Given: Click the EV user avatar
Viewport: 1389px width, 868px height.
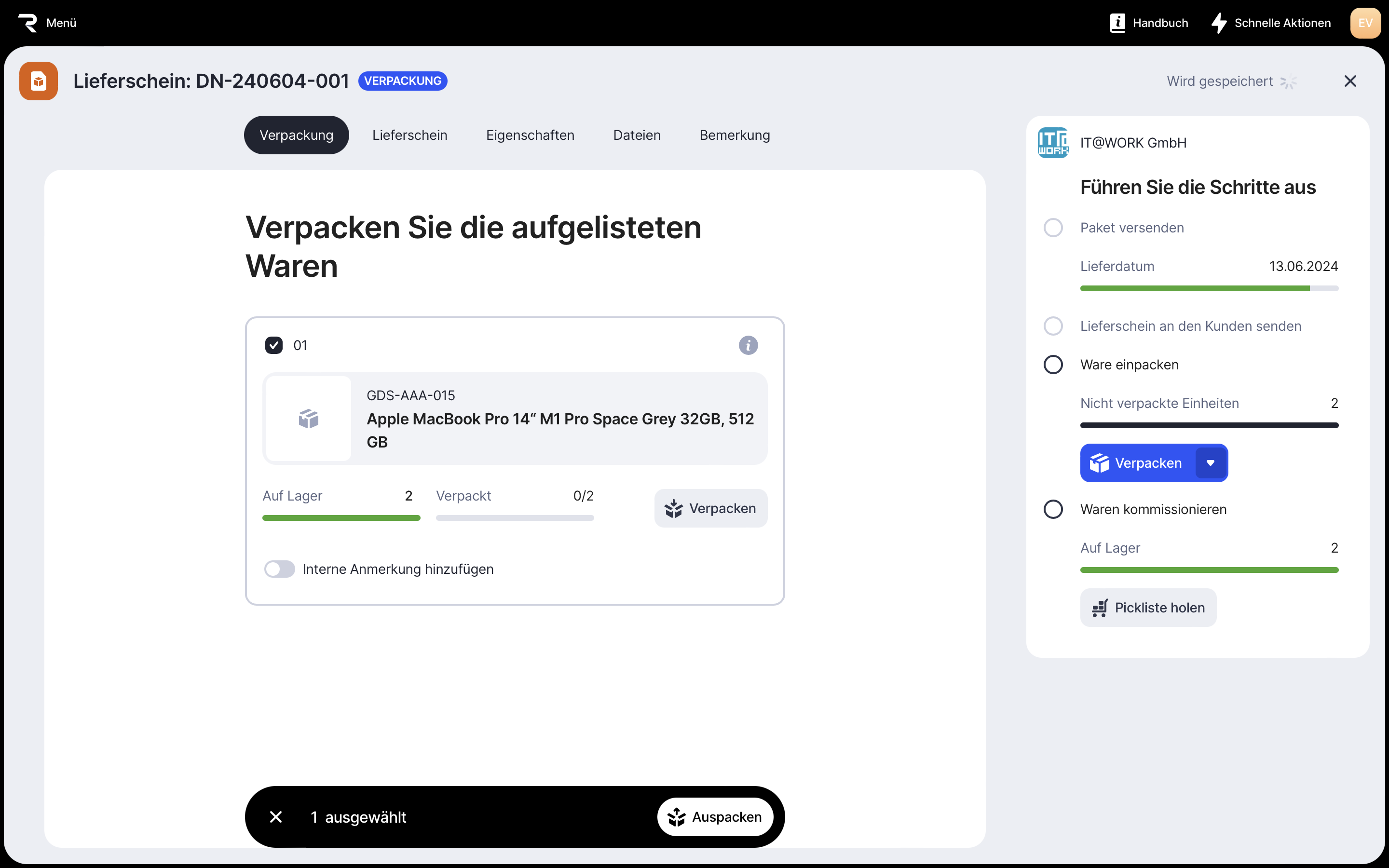Looking at the screenshot, I should [1365, 23].
